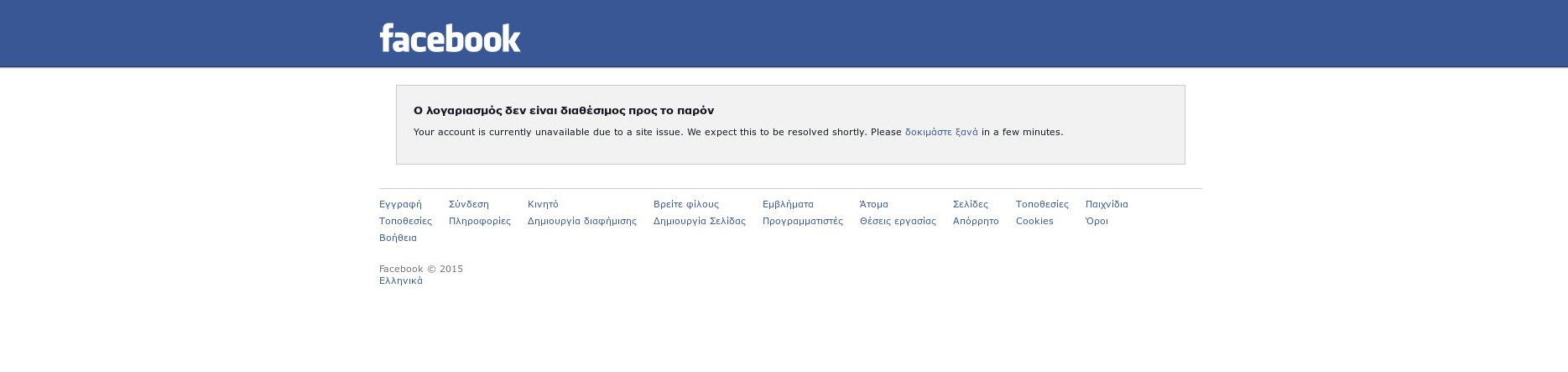Open the Όροι terms link
This screenshot has height=372, width=1568.
pyautogui.click(x=1097, y=221)
